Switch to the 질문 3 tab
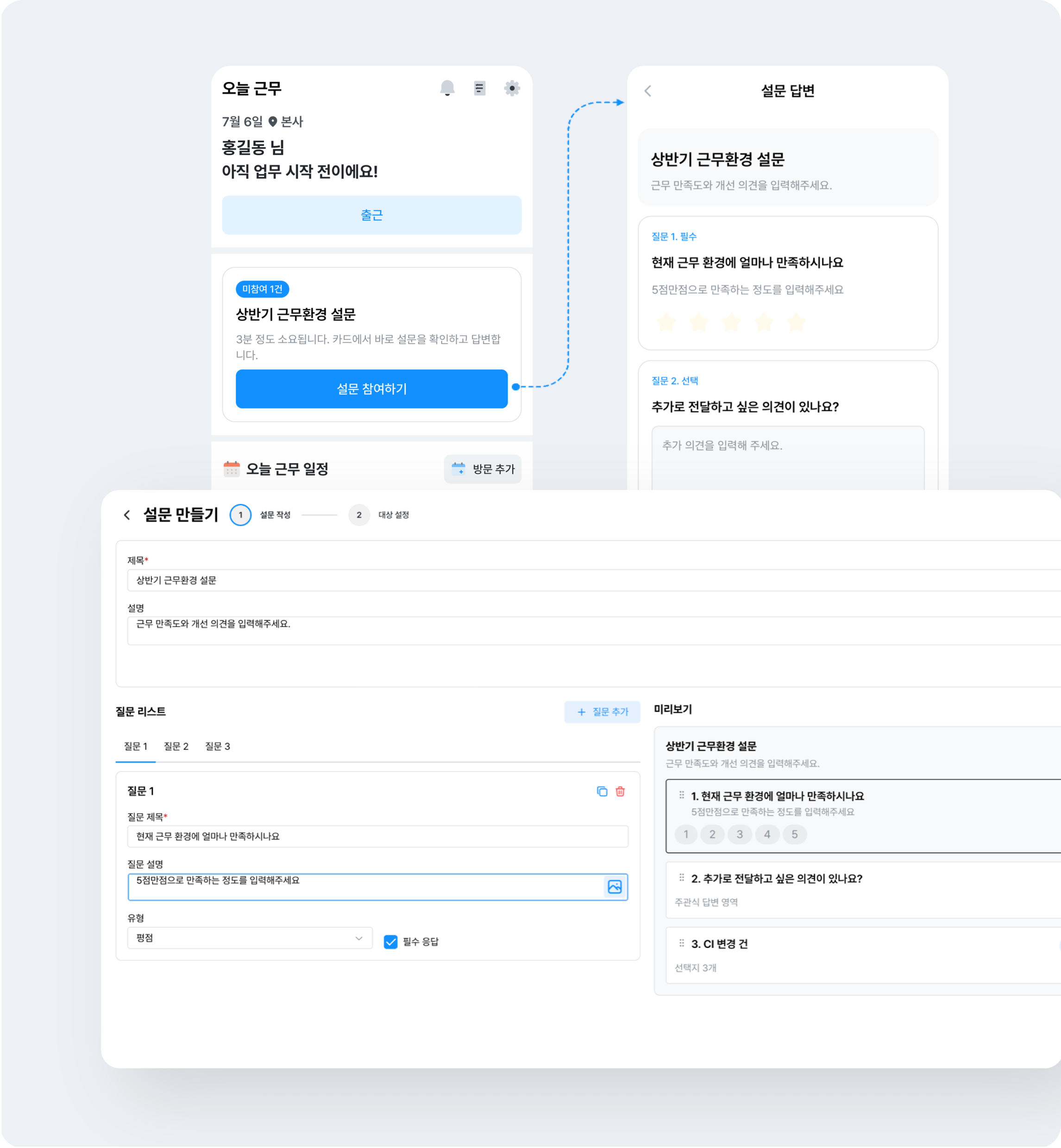 pyautogui.click(x=218, y=746)
